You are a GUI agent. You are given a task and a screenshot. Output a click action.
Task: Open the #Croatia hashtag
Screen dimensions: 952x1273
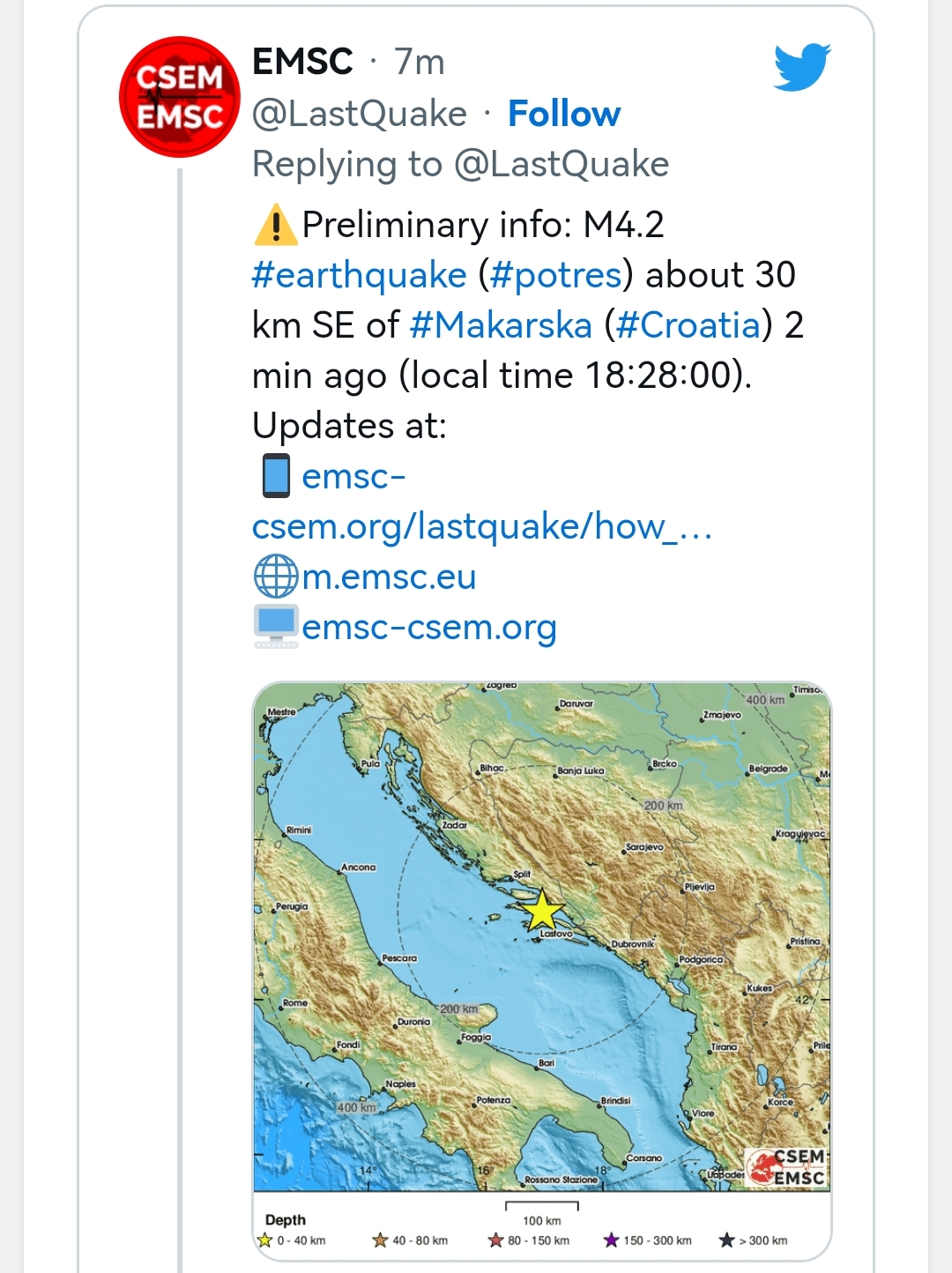coord(688,325)
